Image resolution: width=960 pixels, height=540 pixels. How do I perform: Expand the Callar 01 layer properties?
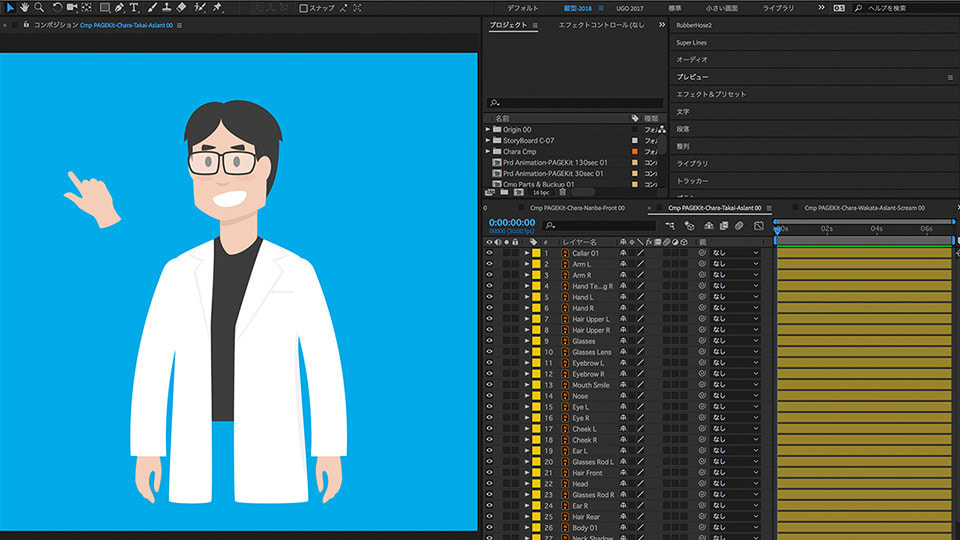click(527, 253)
